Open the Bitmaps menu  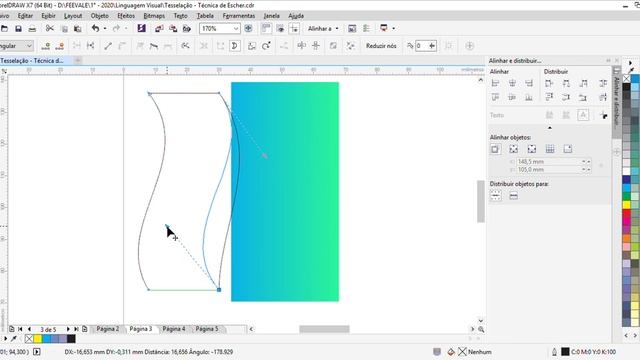pyautogui.click(x=154, y=16)
